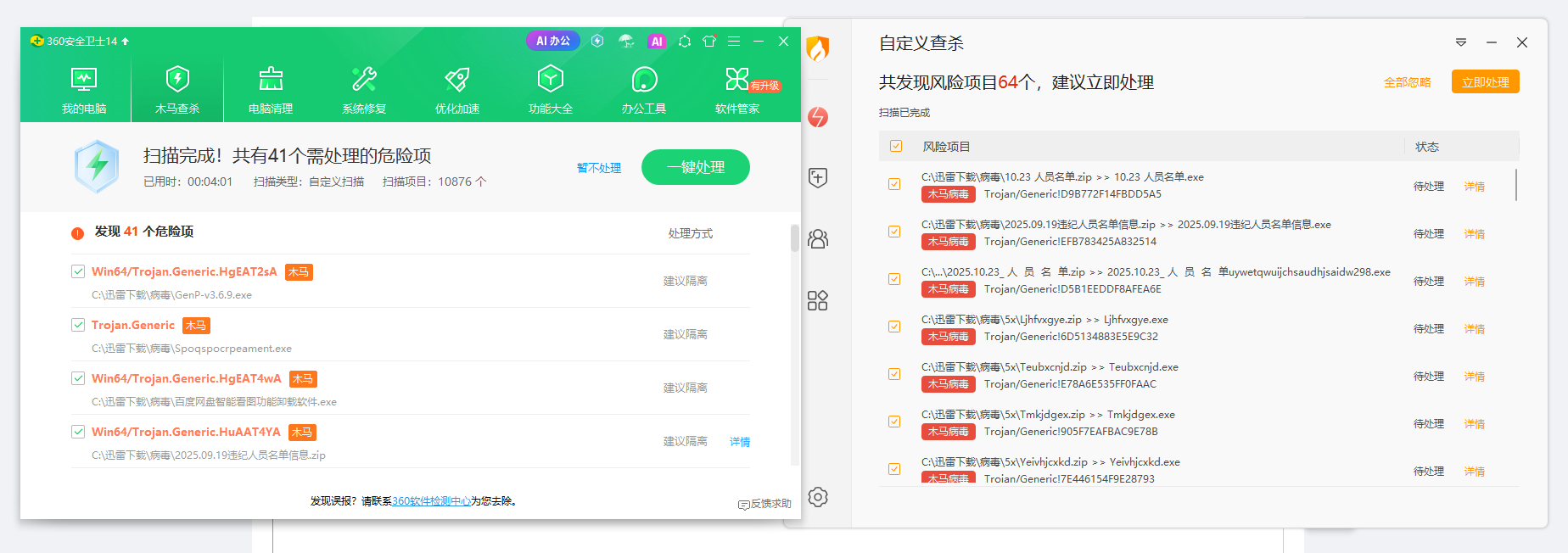Uncheck the Win64/Trojan.Generic.HgEAT2sA checkbox
Image resolution: width=1568 pixels, height=553 pixels.
pyautogui.click(x=78, y=271)
